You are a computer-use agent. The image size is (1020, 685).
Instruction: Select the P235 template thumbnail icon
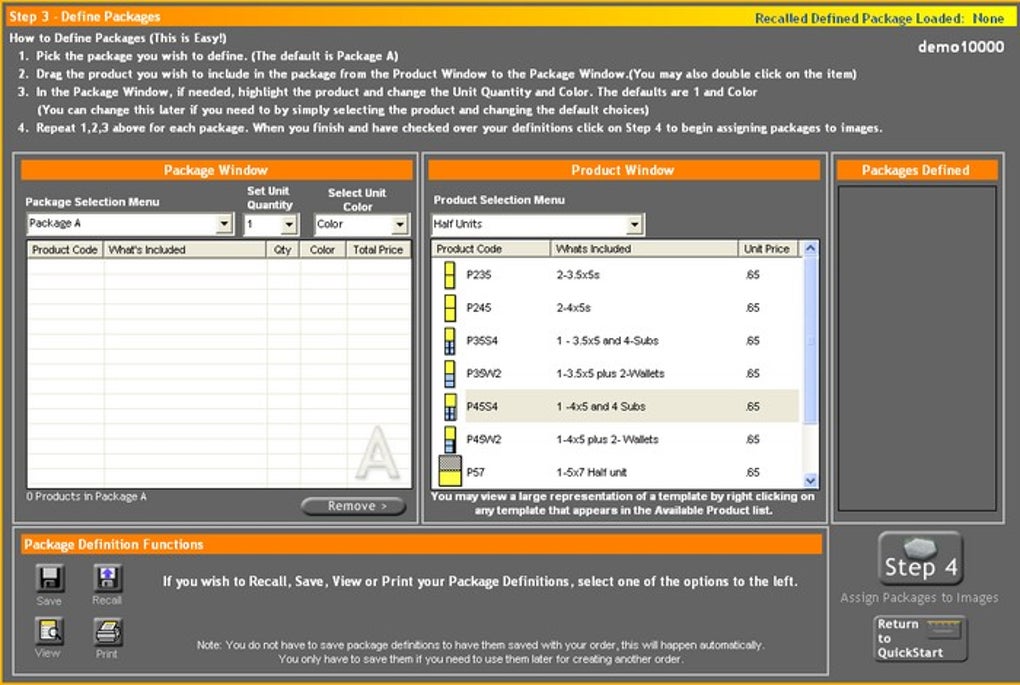pos(450,275)
